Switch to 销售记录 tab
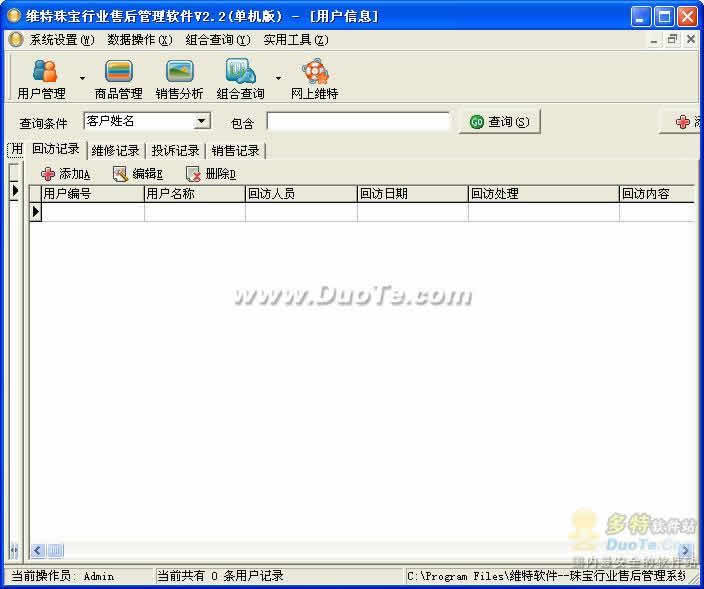The width and height of the screenshot is (704, 589). pos(235,151)
